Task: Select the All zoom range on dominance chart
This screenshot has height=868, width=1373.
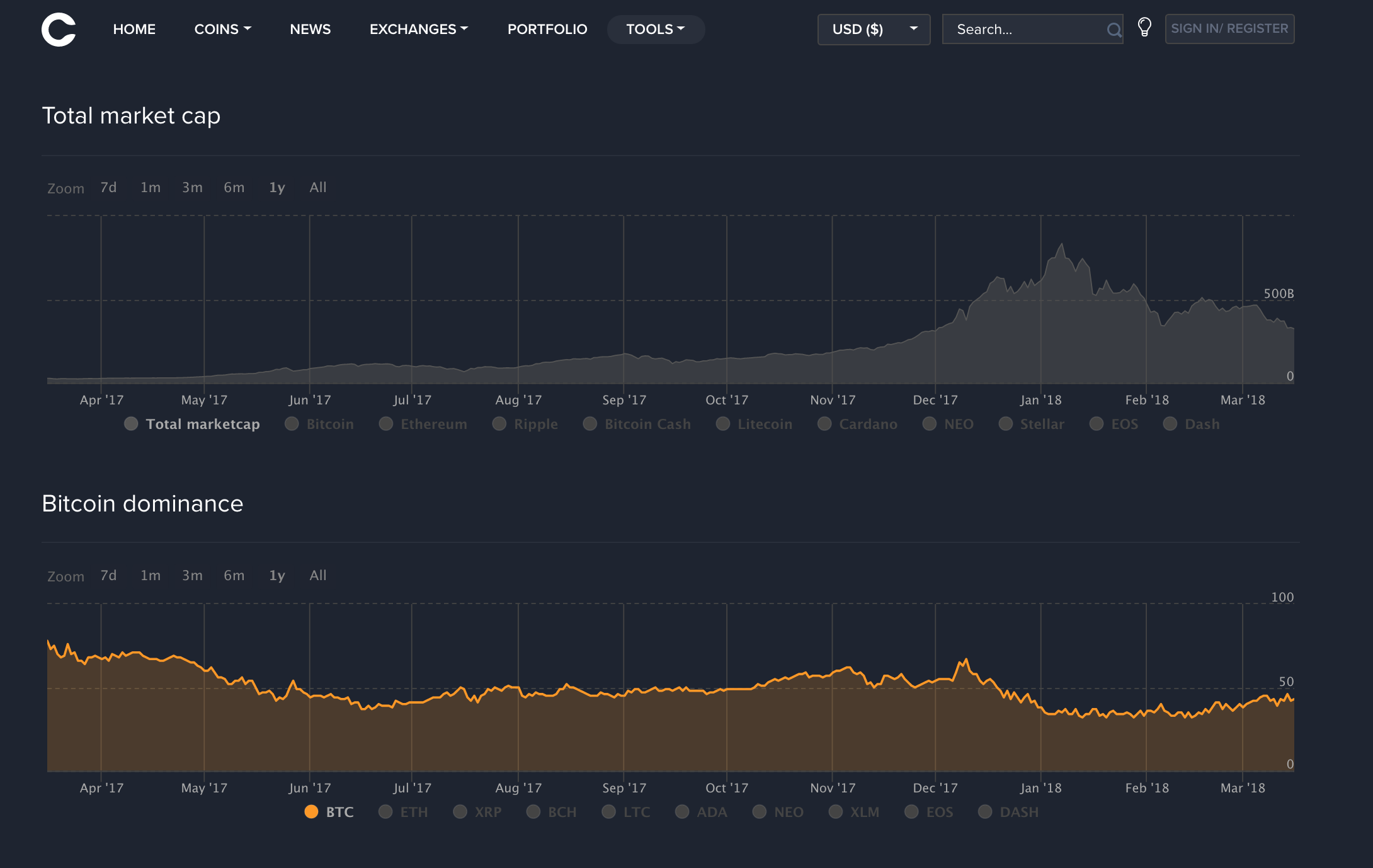Action: click(x=317, y=575)
